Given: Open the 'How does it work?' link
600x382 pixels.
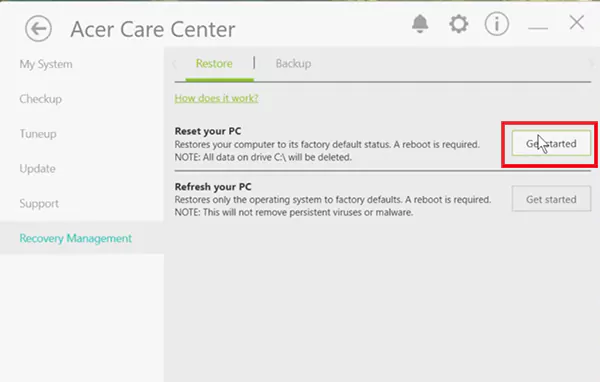Looking at the screenshot, I should click(x=217, y=98).
